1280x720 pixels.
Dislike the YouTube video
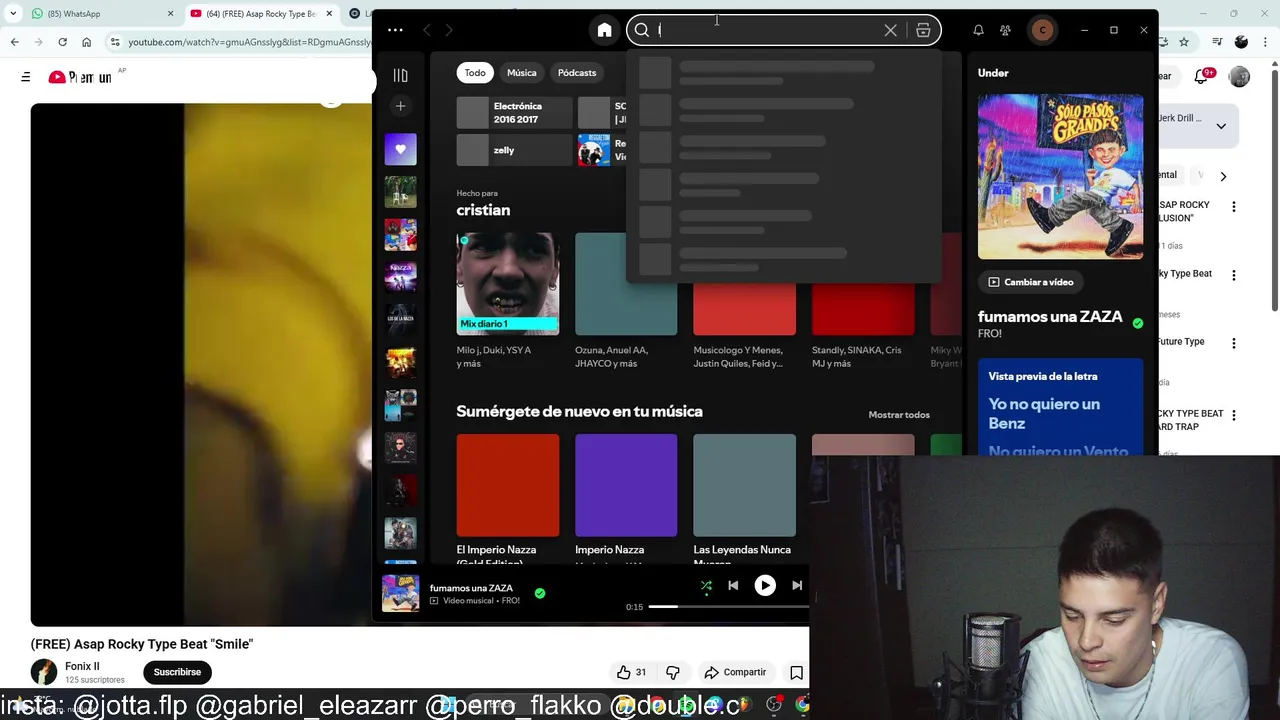672,672
